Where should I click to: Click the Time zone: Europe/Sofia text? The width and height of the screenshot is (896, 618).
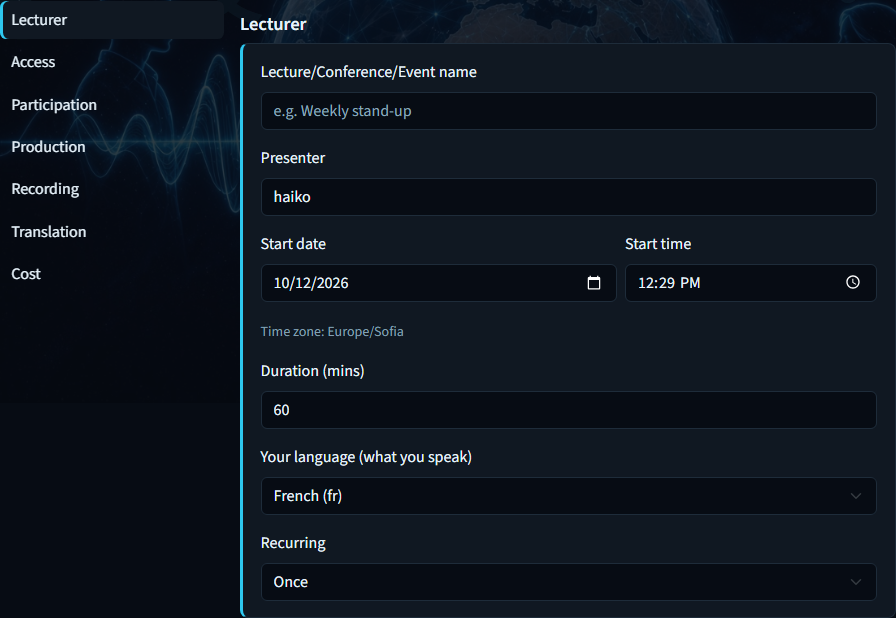332,332
